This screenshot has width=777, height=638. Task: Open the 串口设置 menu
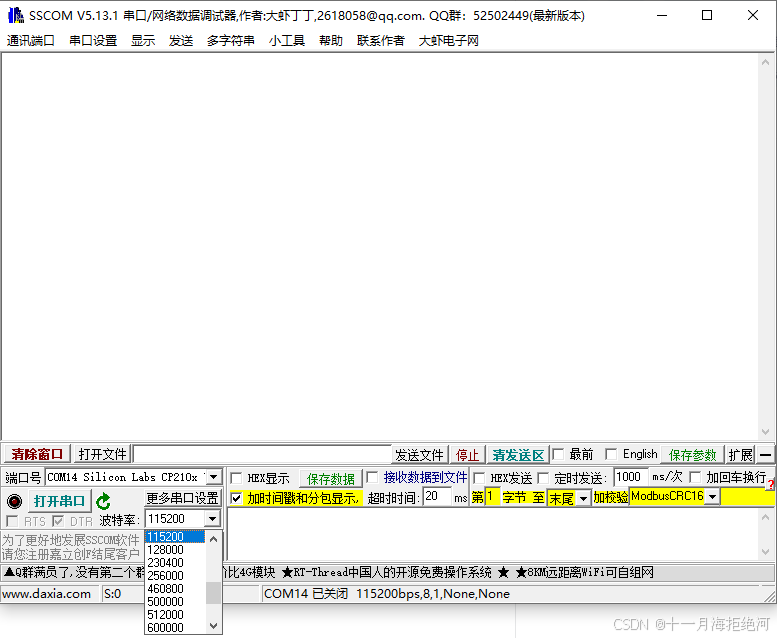[93, 41]
